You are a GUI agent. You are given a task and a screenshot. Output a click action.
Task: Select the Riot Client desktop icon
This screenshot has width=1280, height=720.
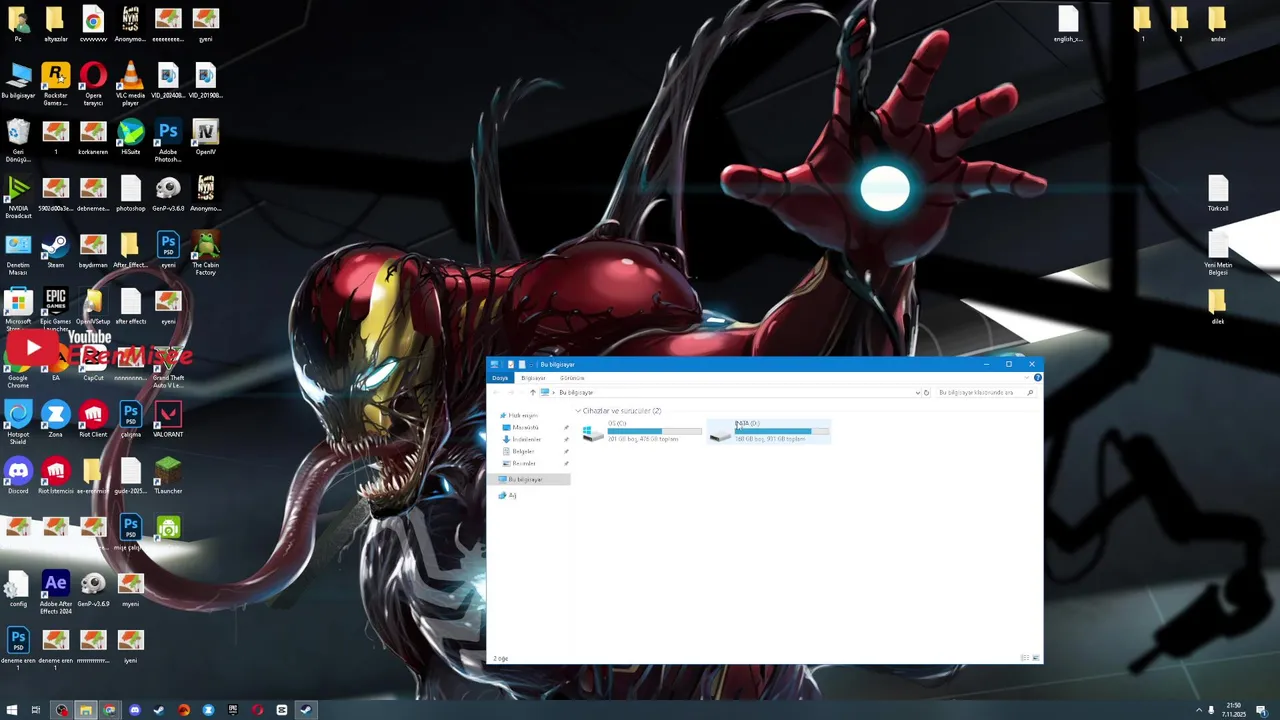coord(93,419)
